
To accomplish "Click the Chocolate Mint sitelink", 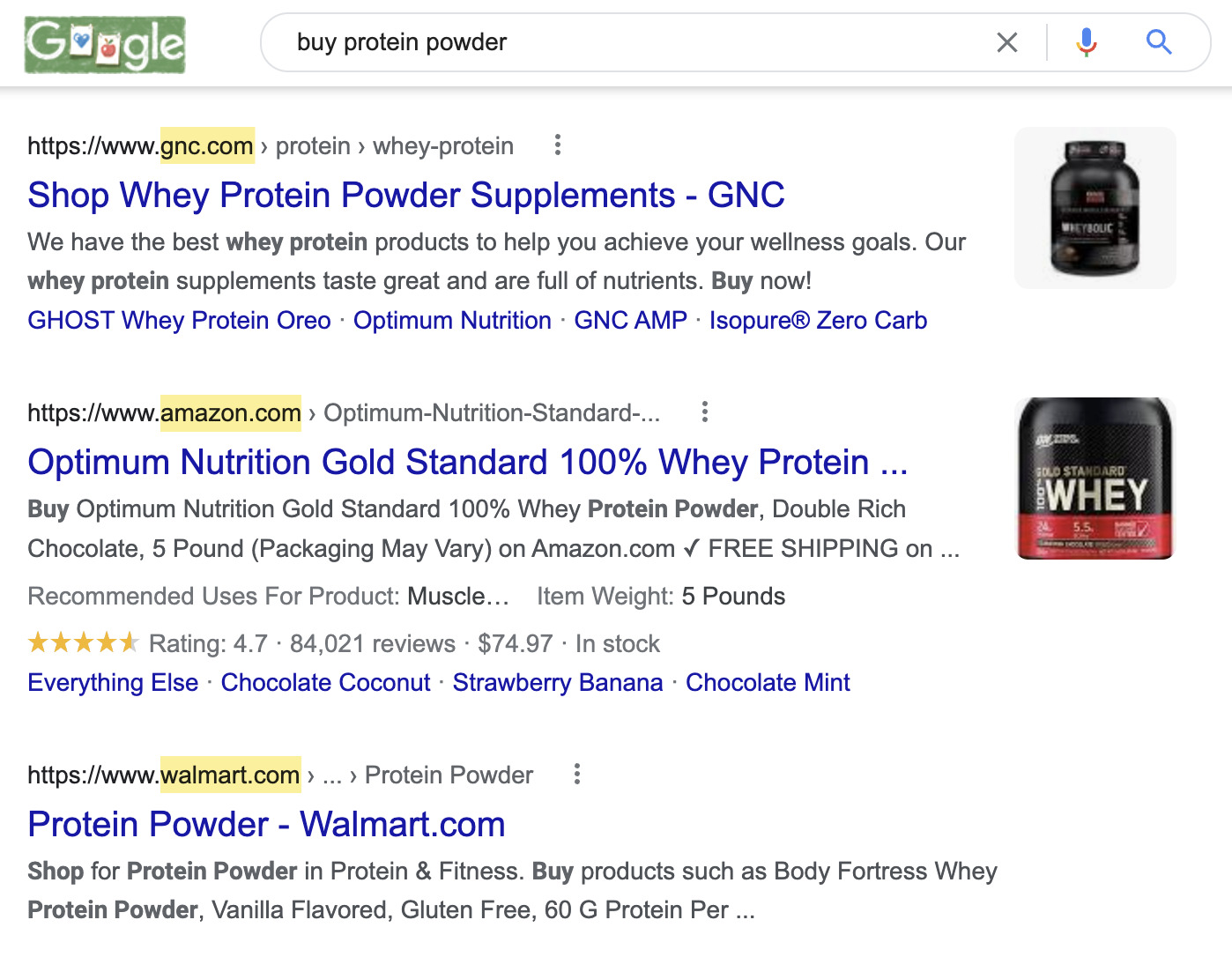I will 768,683.
